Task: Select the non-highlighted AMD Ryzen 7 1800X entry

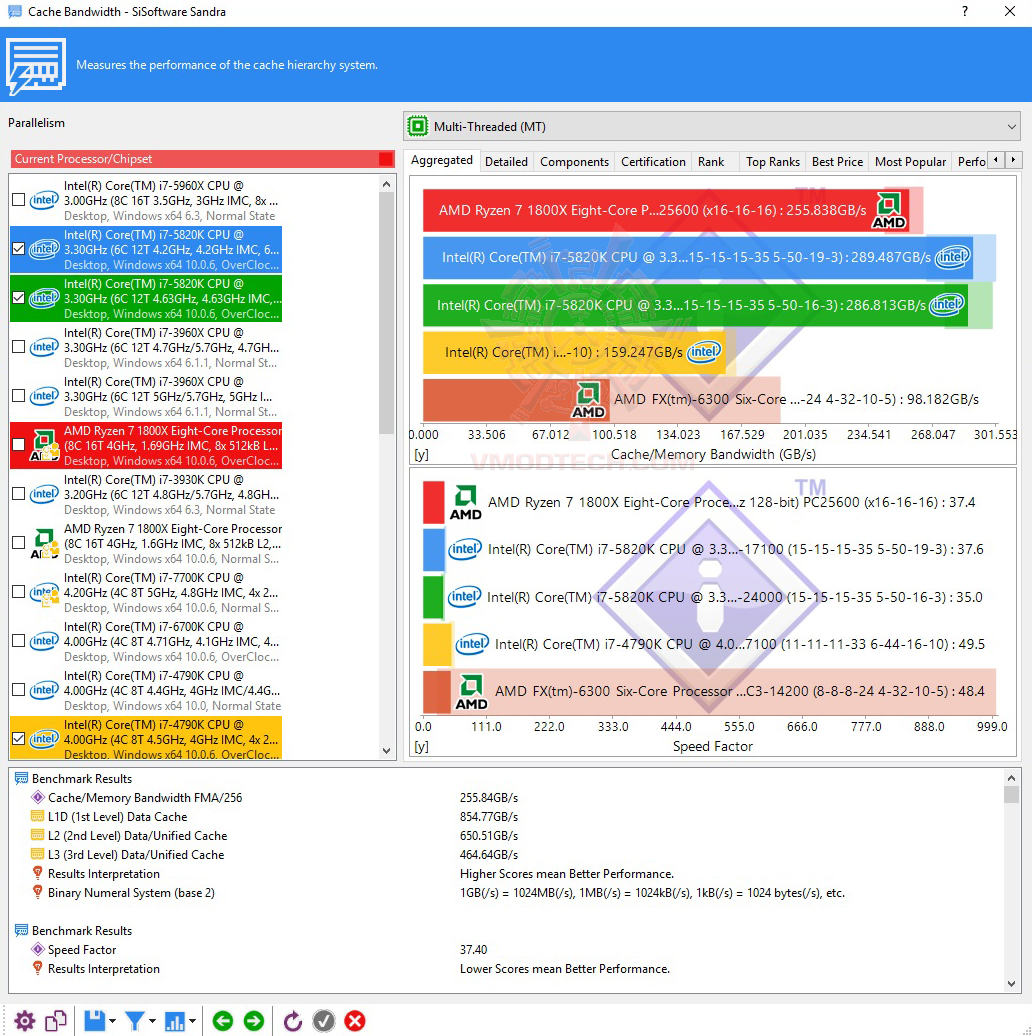Action: click(x=146, y=543)
